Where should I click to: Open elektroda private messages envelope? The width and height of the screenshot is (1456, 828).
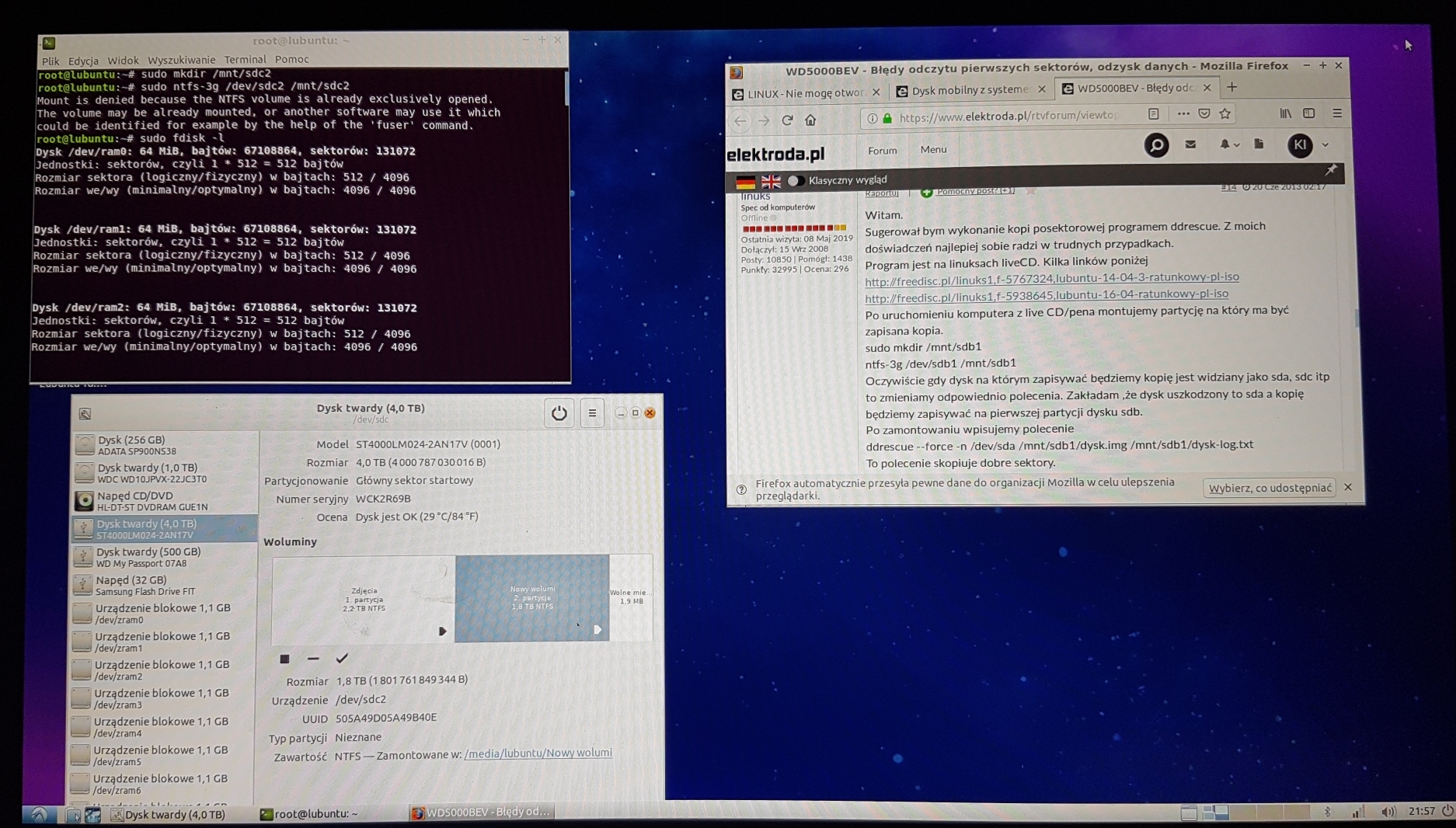(1190, 144)
